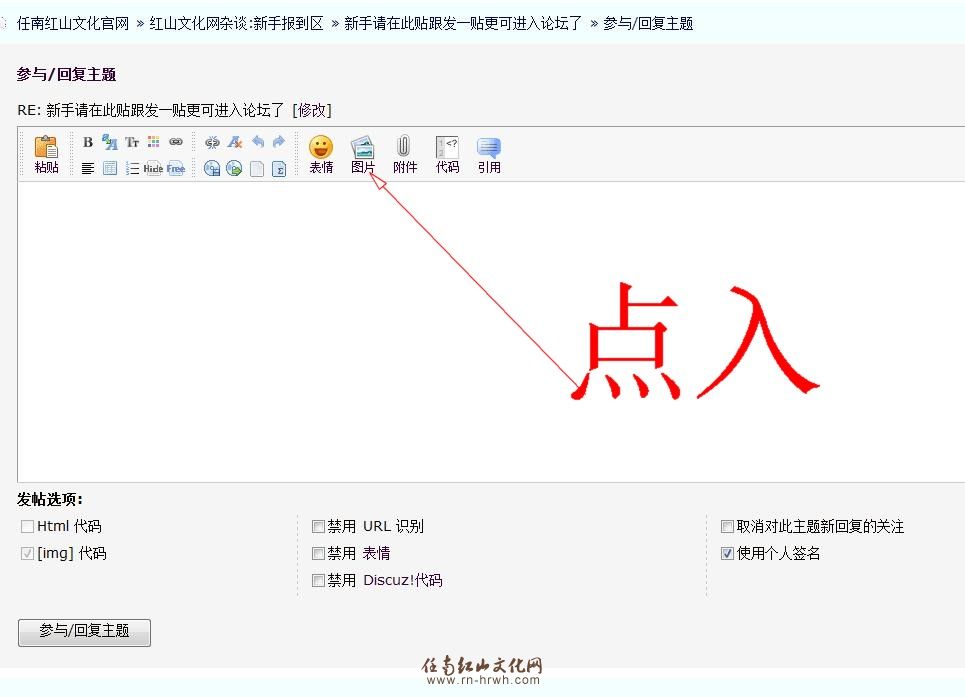
Task: Click the blank page icon
Action: pyautogui.click(x=257, y=169)
